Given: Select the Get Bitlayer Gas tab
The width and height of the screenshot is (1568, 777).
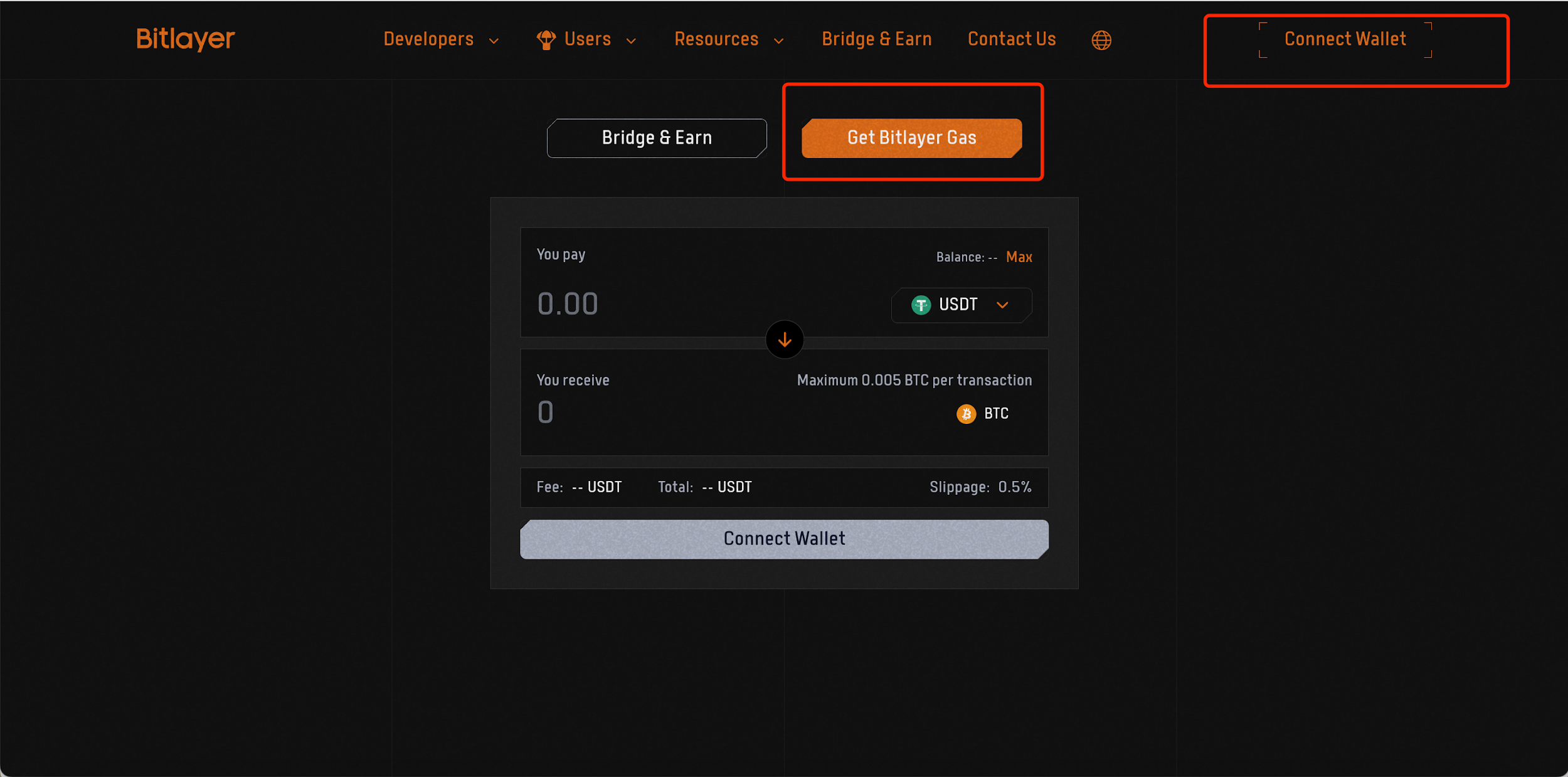Looking at the screenshot, I should [911, 138].
